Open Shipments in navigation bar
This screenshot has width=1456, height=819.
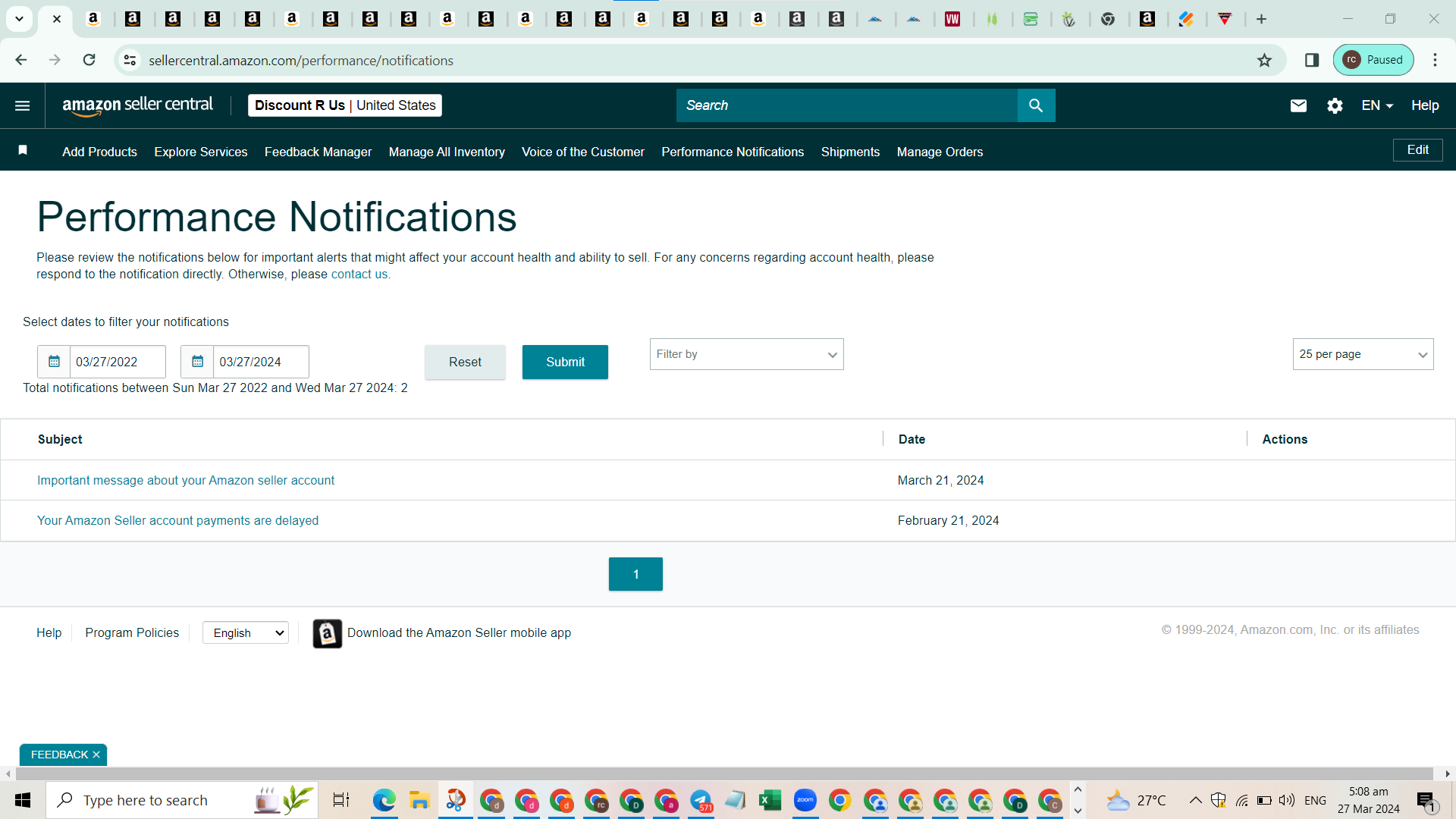coord(850,152)
